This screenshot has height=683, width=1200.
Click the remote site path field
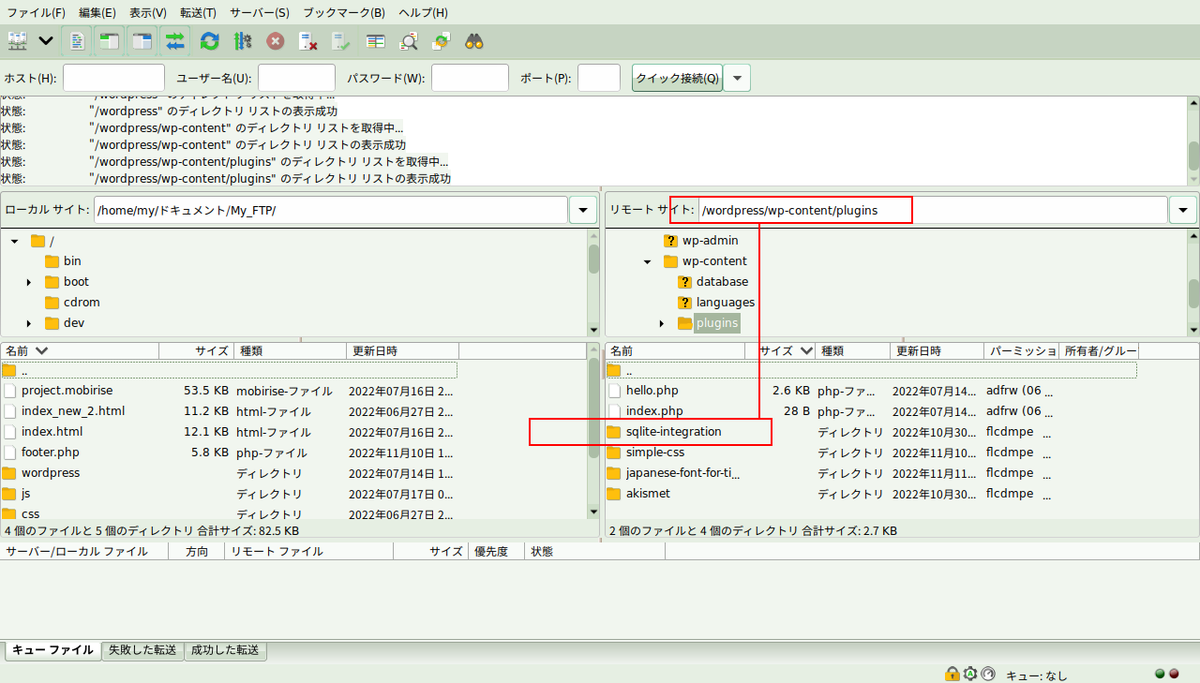(x=932, y=210)
